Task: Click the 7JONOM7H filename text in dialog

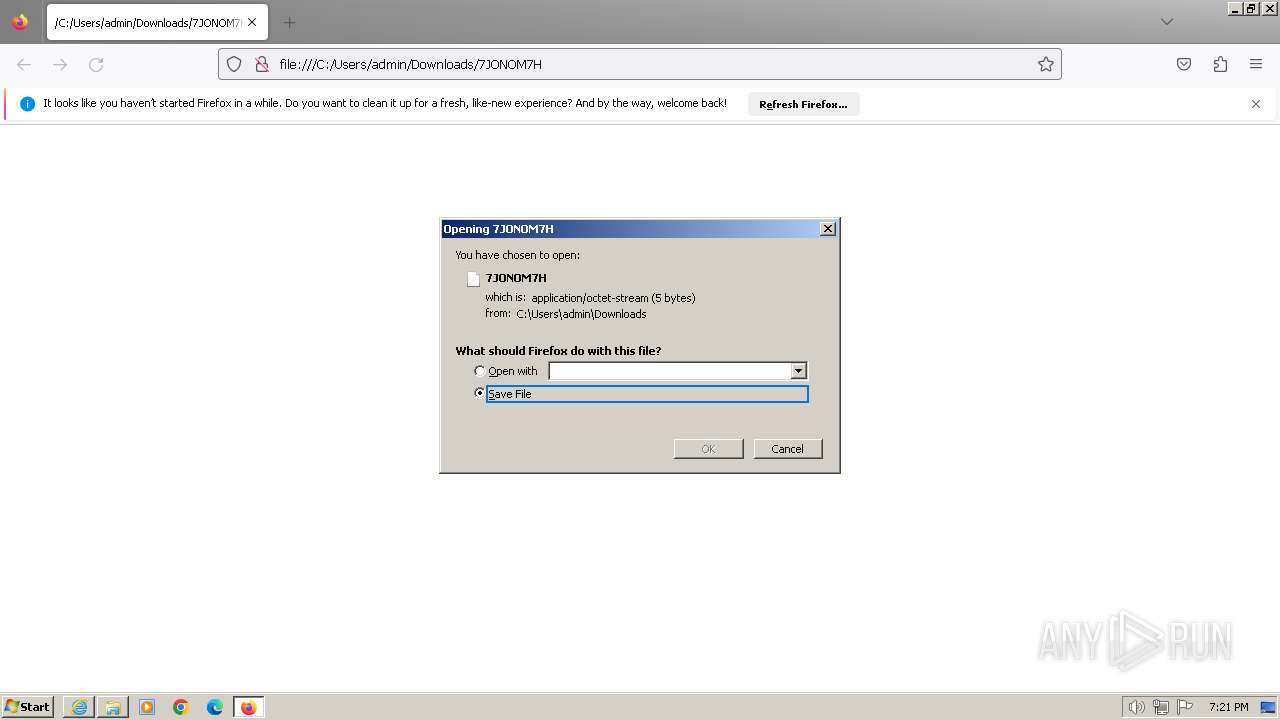Action: pos(516,278)
